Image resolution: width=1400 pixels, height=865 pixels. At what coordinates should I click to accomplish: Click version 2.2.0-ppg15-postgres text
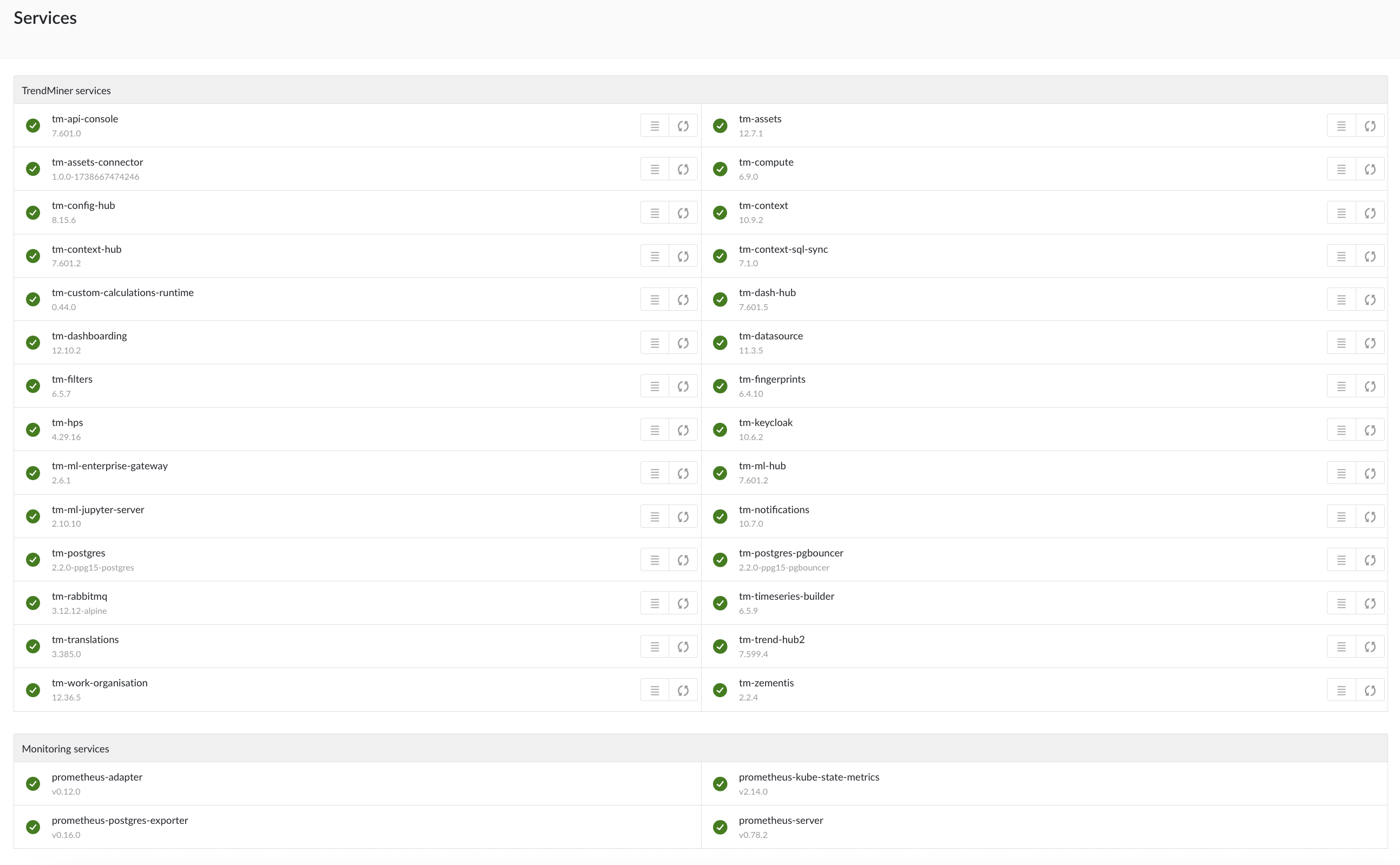click(93, 567)
